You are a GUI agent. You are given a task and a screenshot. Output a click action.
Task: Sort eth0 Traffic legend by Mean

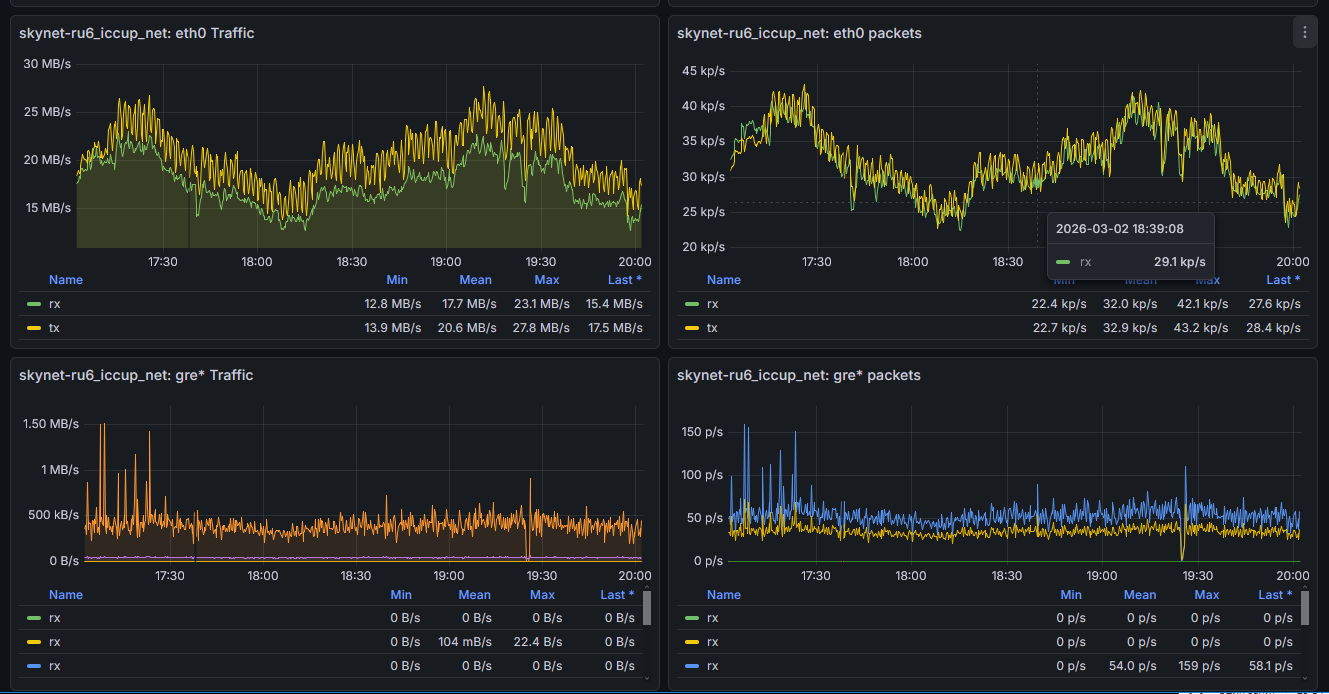coord(475,280)
